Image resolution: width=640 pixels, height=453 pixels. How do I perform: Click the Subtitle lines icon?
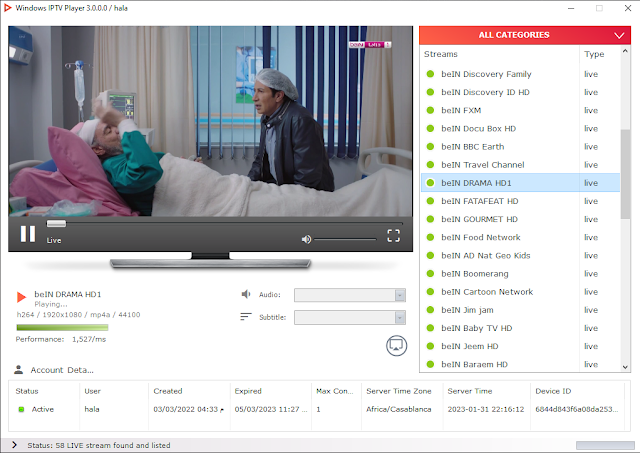click(246, 317)
